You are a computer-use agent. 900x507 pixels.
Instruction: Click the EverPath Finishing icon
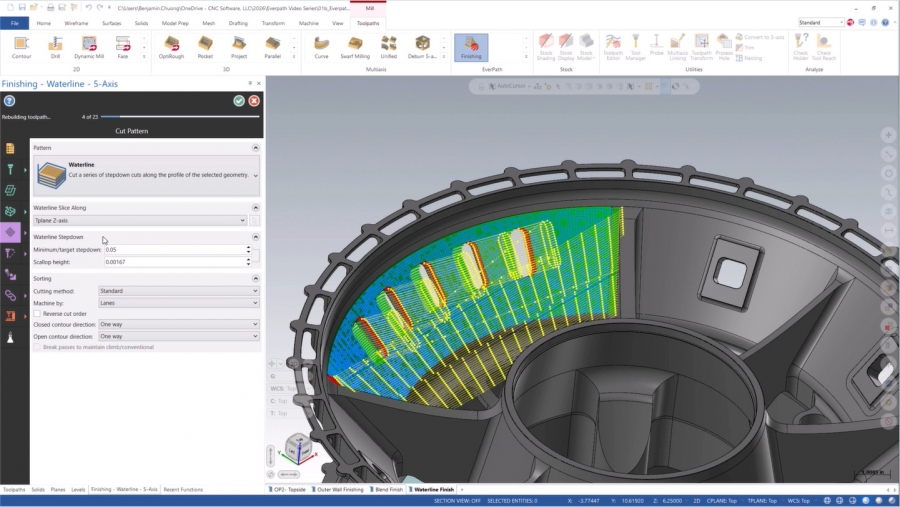pyautogui.click(x=471, y=47)
